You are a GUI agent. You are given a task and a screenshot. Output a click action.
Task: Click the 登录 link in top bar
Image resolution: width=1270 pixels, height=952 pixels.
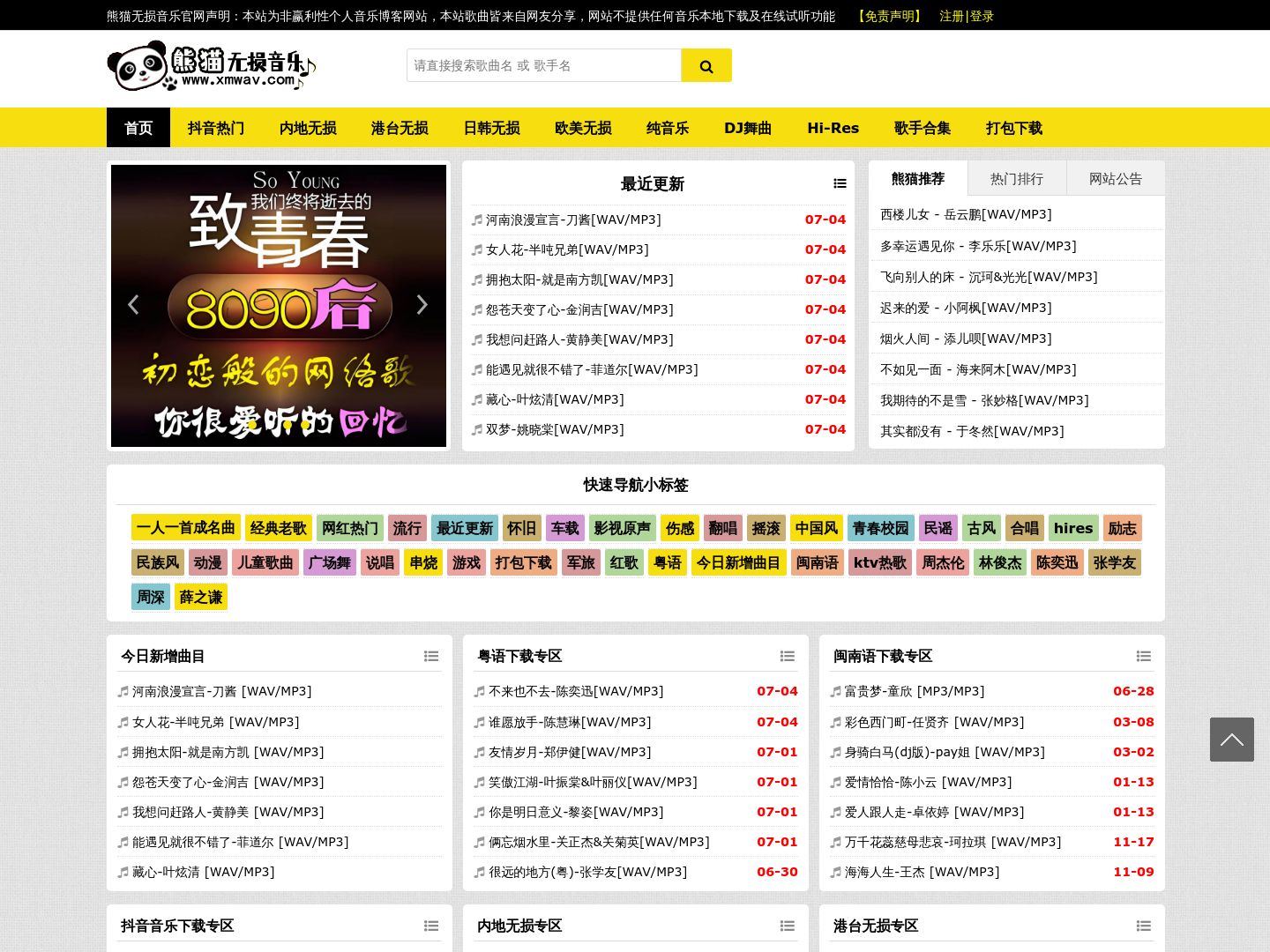tap(982, 16)
